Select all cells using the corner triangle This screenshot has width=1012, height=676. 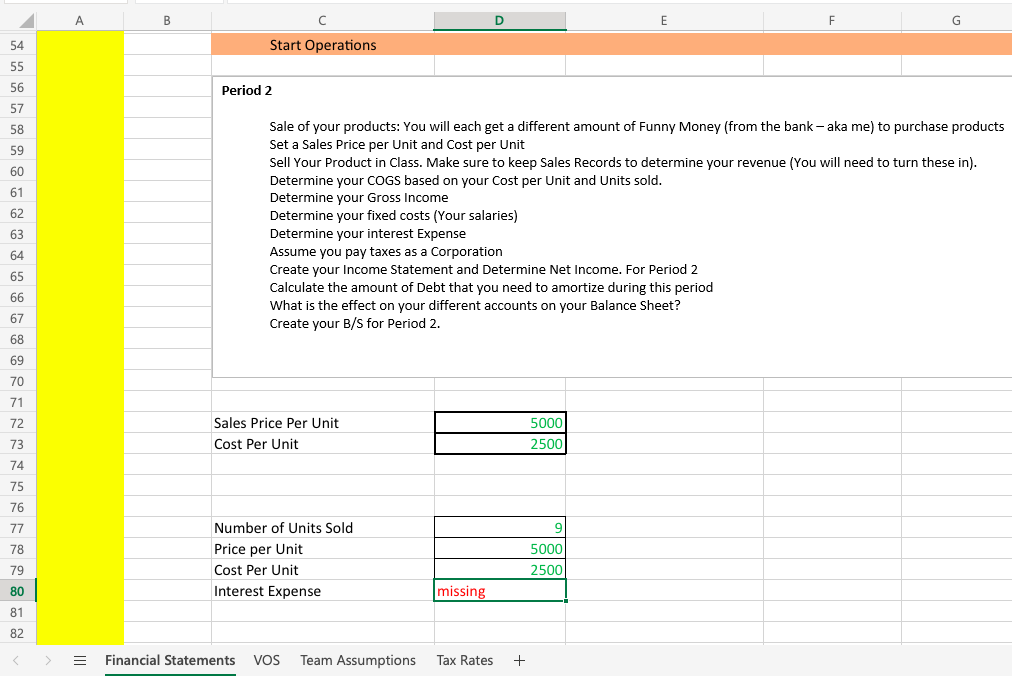21,18
